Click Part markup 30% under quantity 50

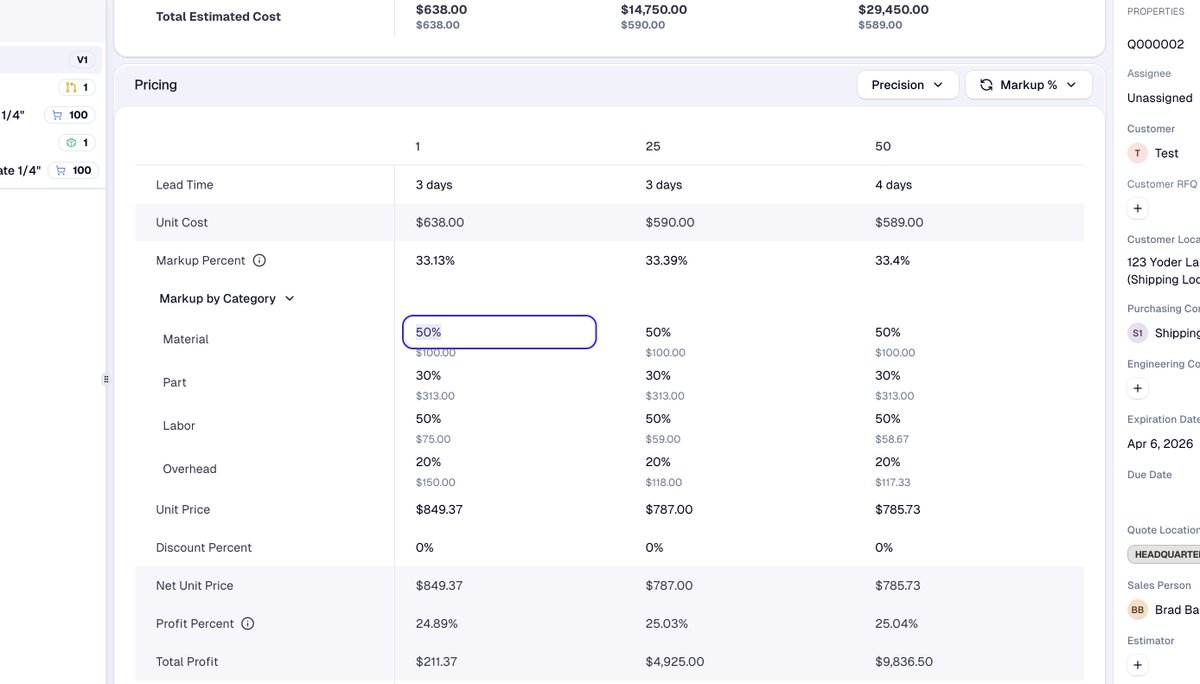pos(888,376)
